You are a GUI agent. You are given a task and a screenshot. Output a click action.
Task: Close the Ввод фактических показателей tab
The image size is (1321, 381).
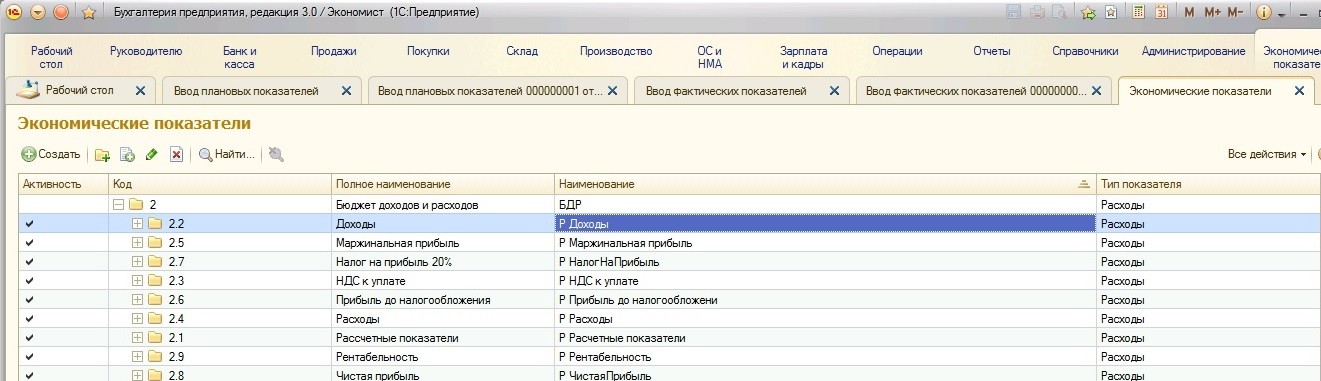coord(835,91)
